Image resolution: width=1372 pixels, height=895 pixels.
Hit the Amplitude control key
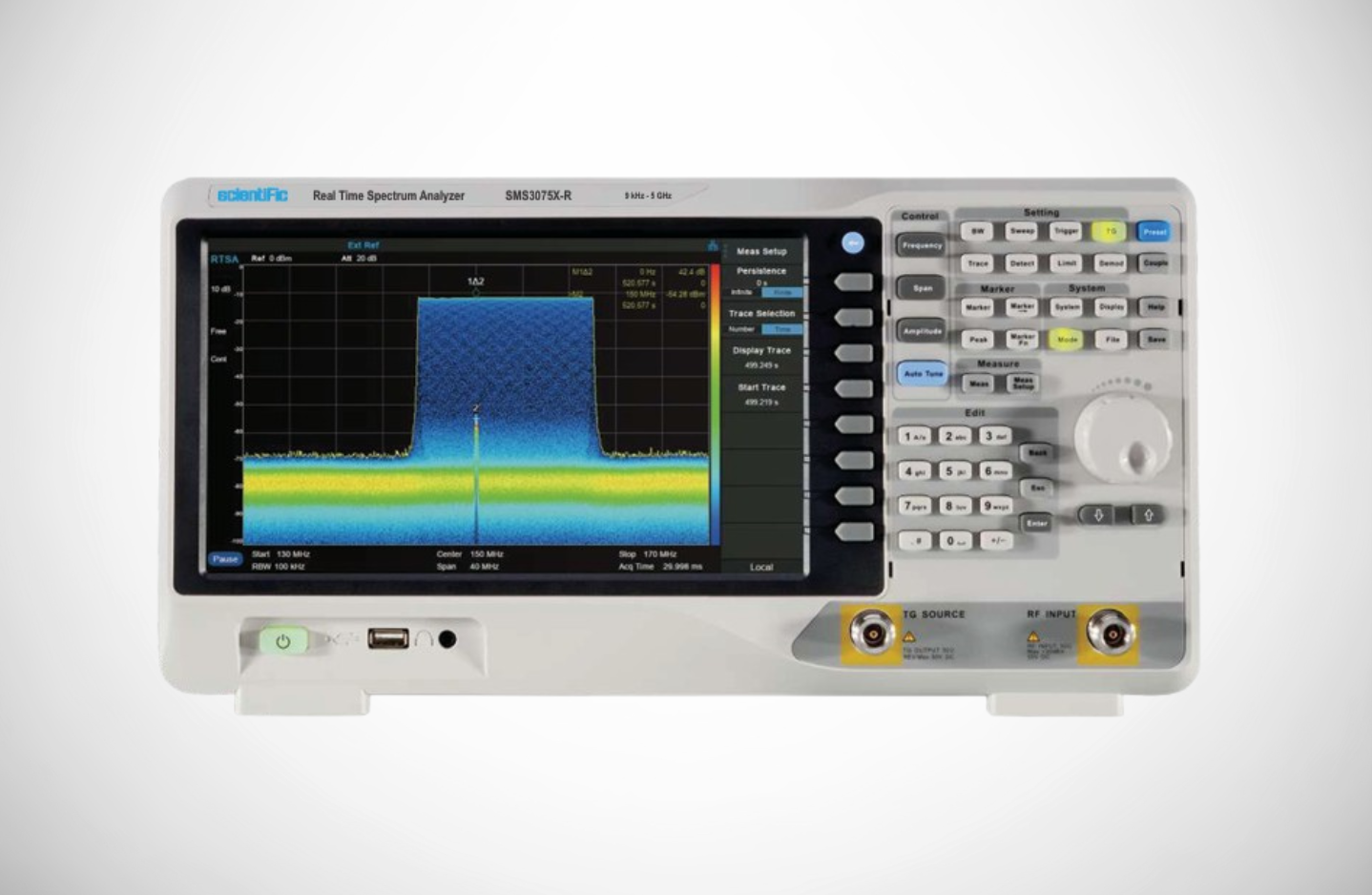click(x=922, y=331)
